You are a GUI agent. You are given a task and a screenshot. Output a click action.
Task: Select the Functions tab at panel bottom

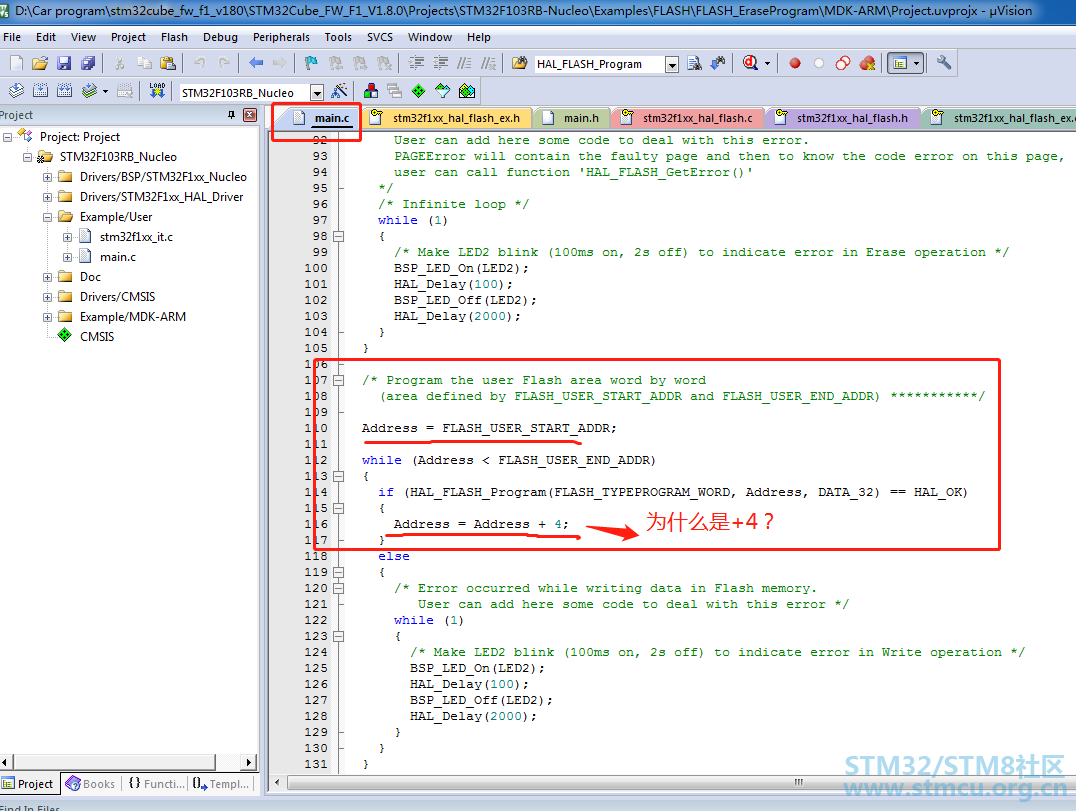[x=156, y=784]
